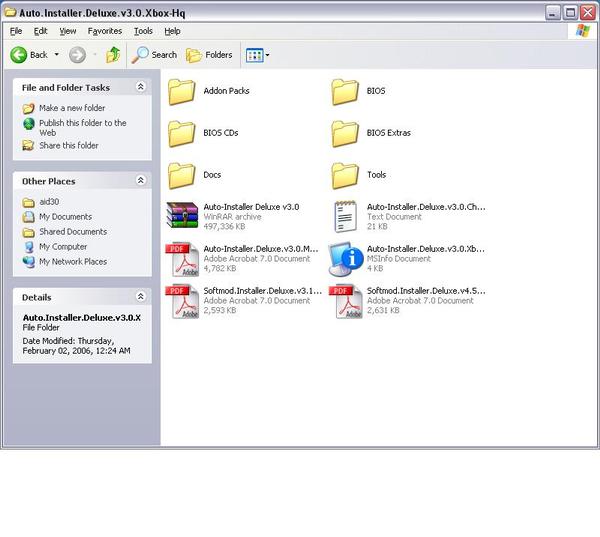Screen dimensions: 600x537
Task: Click the 'MSInfo Document' type label
Action: point(399,259)
